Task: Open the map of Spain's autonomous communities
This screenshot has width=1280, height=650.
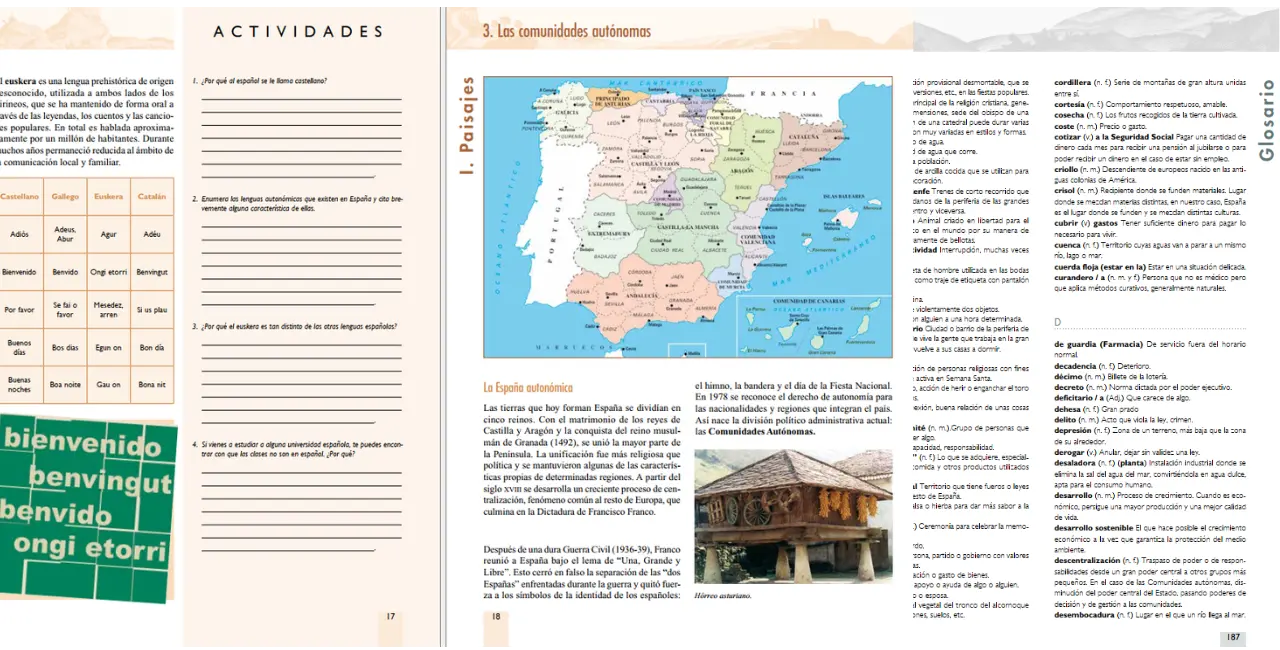Action: (x=688, y=217)
